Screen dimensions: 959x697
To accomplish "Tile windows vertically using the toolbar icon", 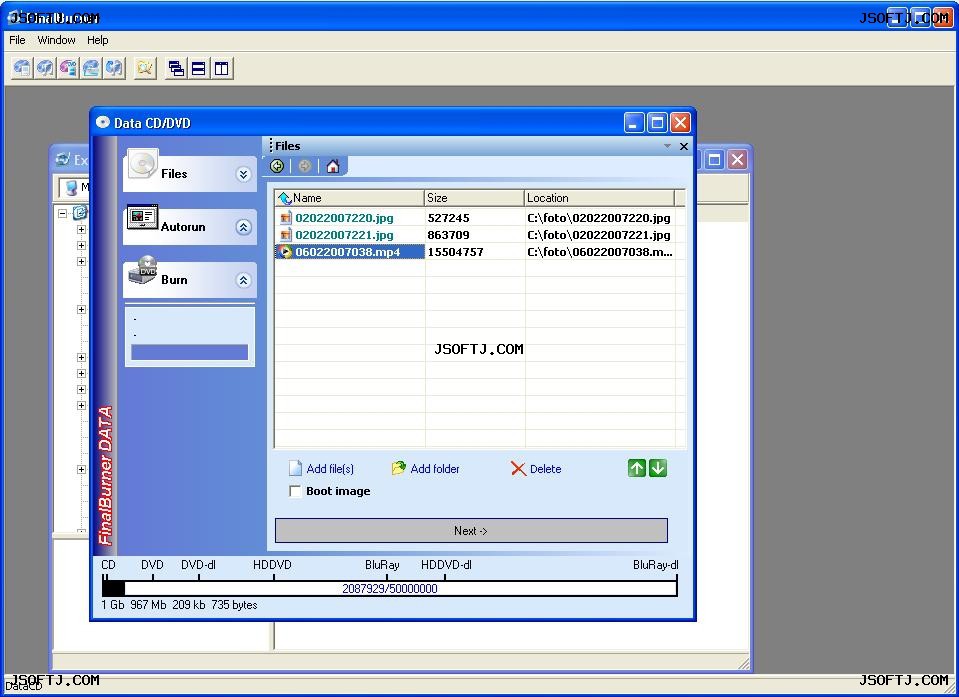I will pos(221,68).
